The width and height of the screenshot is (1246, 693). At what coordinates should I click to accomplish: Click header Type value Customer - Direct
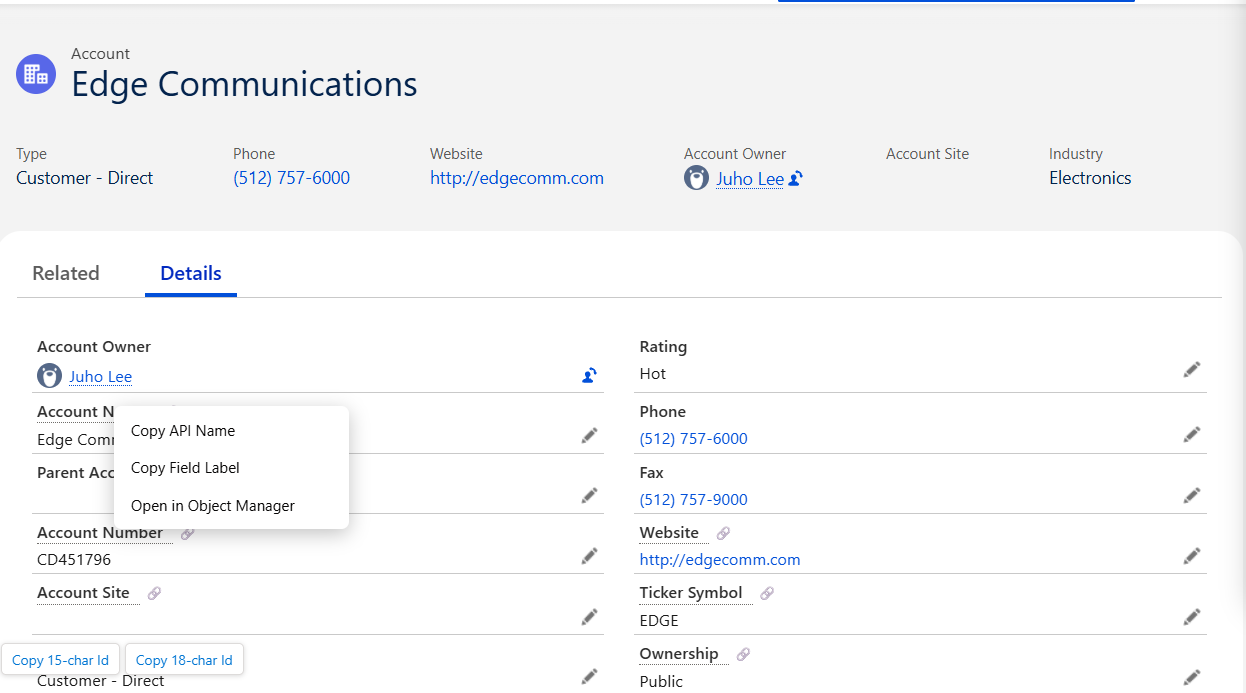[85, 178]
